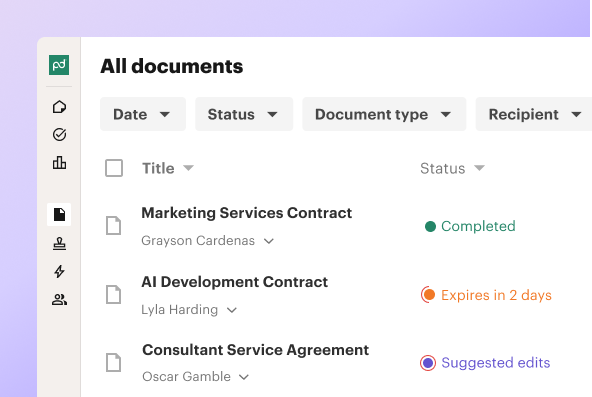Open the stamp templates sidebar icon
This screenshot has width=592, height=397.
[x=59, y=244]
